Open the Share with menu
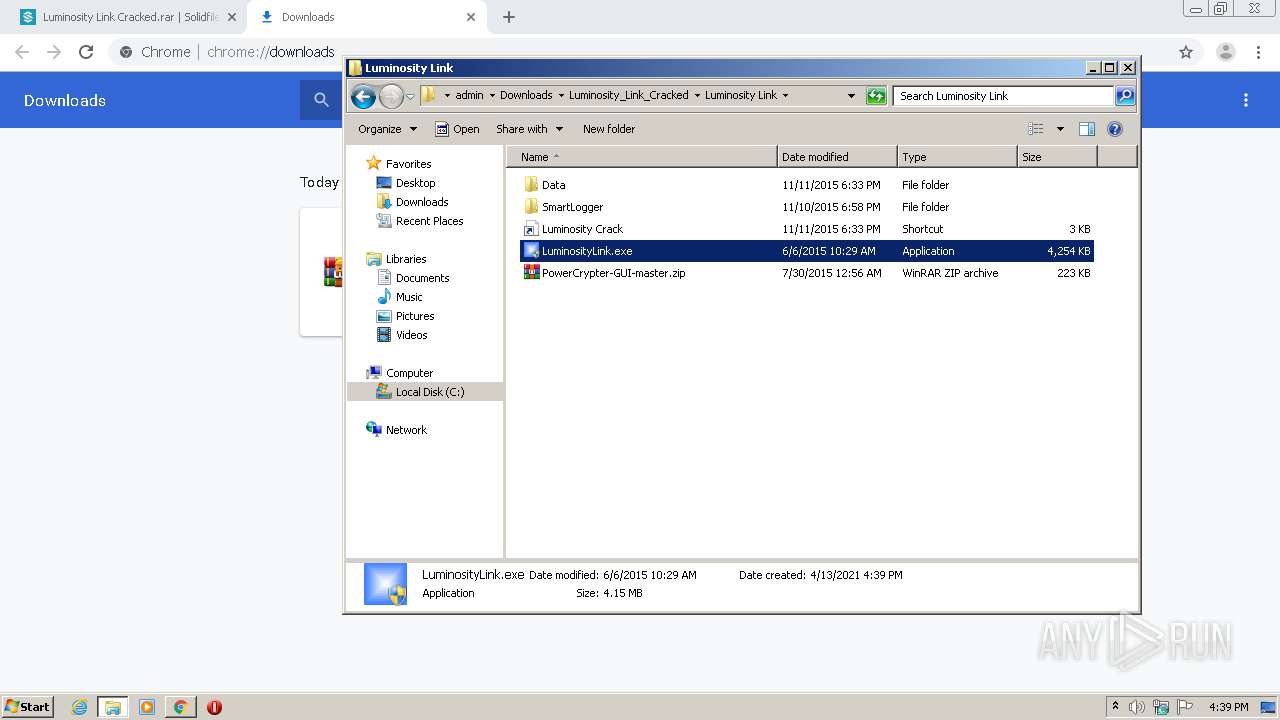Viewport: 1280px width, 720px height. coord(530,129)
